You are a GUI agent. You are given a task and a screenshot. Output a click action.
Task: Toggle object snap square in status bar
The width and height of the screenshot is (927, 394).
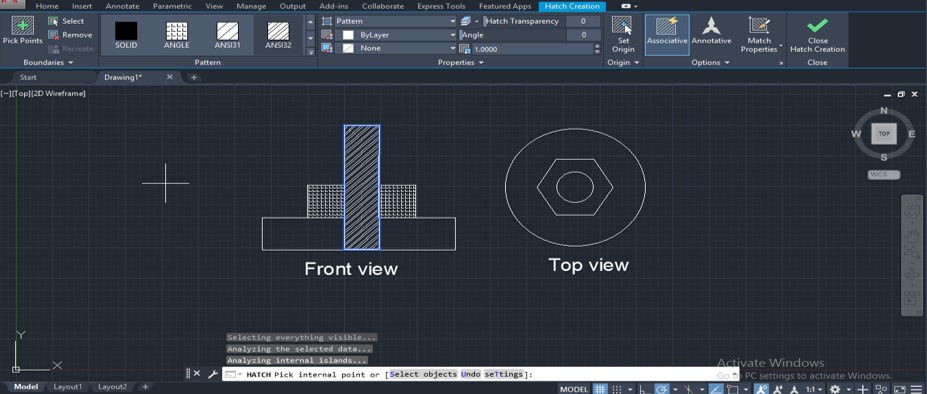(x=733, y=389)
